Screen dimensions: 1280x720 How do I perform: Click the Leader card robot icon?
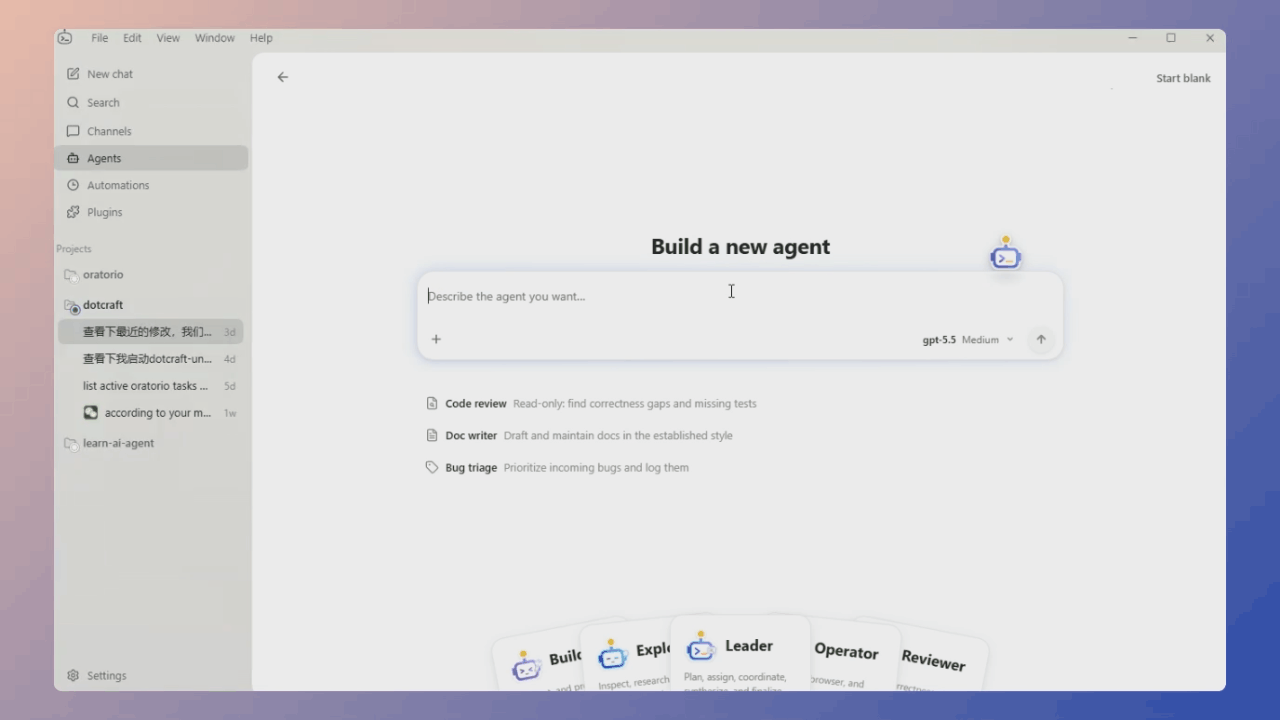701,647
